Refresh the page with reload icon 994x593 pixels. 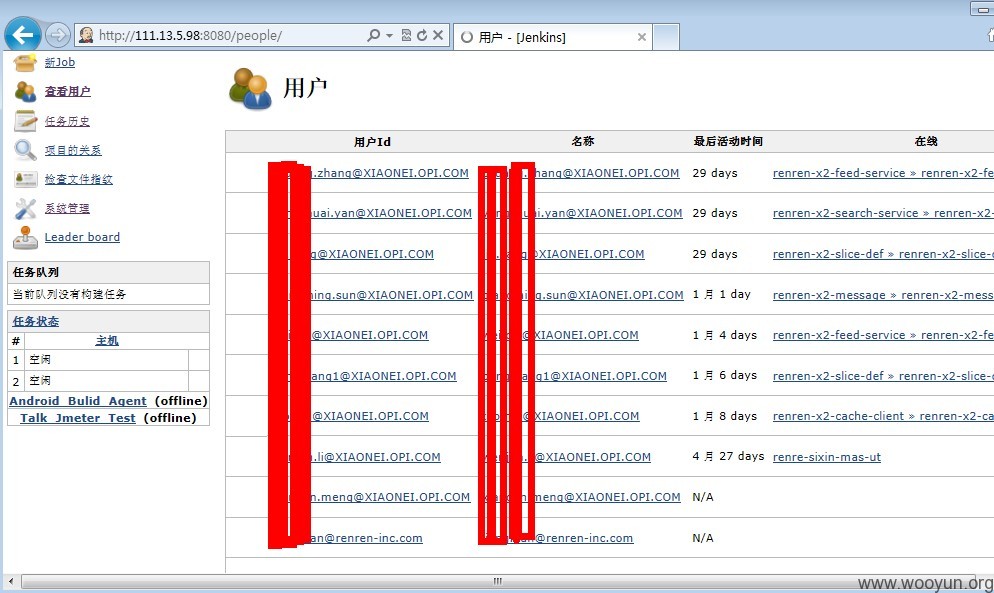[x=422, y=36]
